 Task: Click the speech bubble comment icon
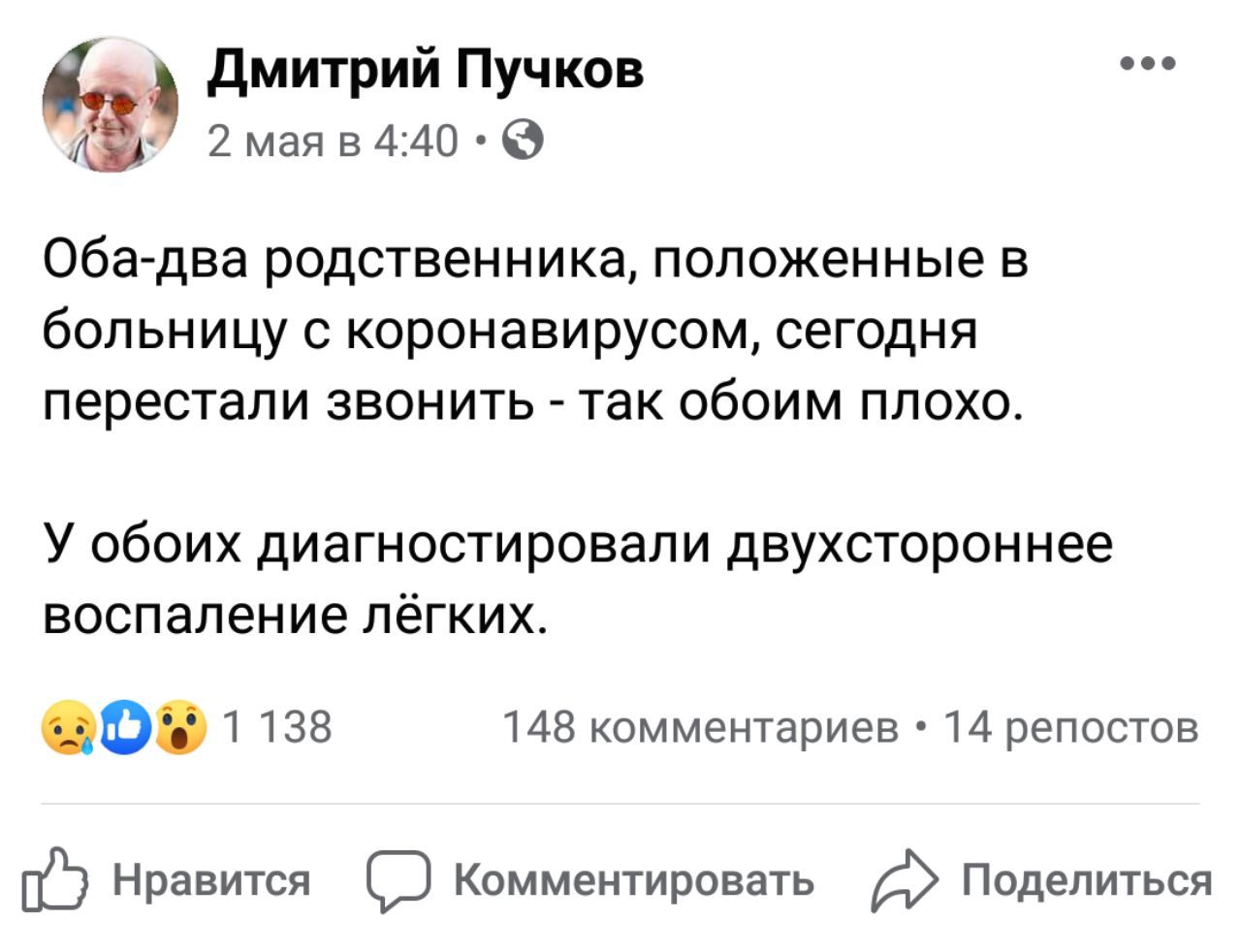pos(398,880)
